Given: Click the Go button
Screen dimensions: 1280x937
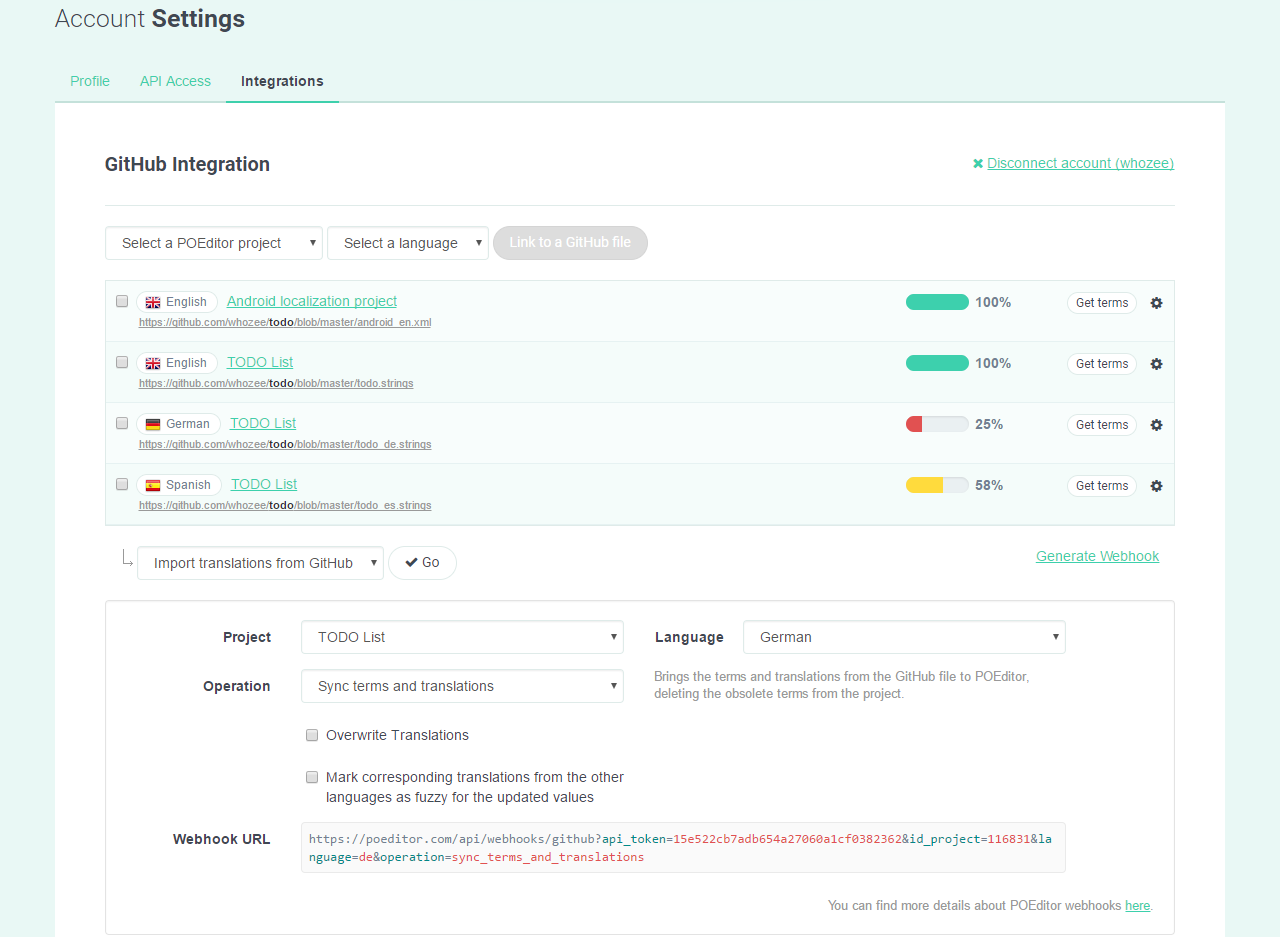Looking at the screenshot, I should (x=422, y=563).
